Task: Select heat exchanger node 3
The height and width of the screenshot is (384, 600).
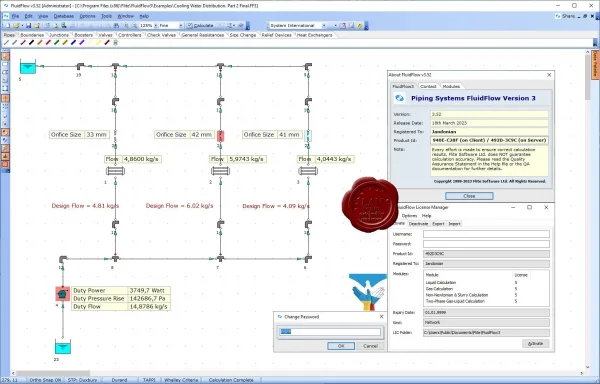Action: coord(308,171)
